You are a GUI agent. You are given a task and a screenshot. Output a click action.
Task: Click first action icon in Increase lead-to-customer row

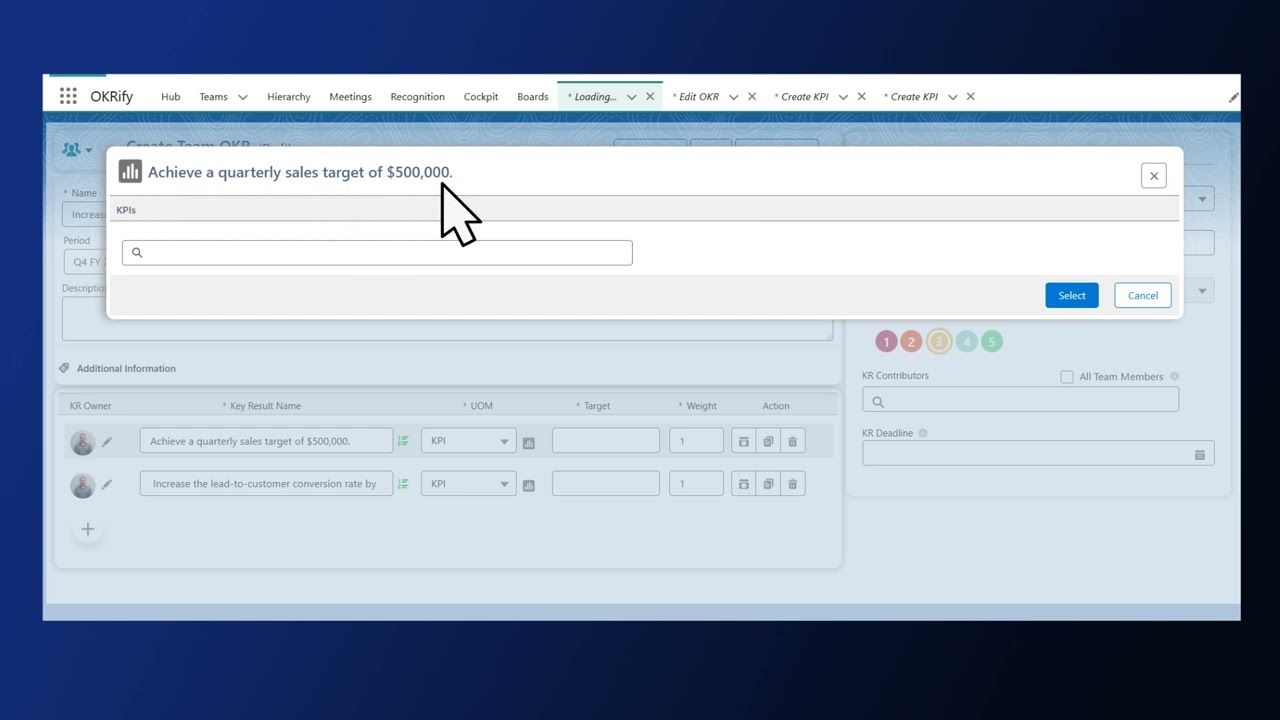pos(743,484)
